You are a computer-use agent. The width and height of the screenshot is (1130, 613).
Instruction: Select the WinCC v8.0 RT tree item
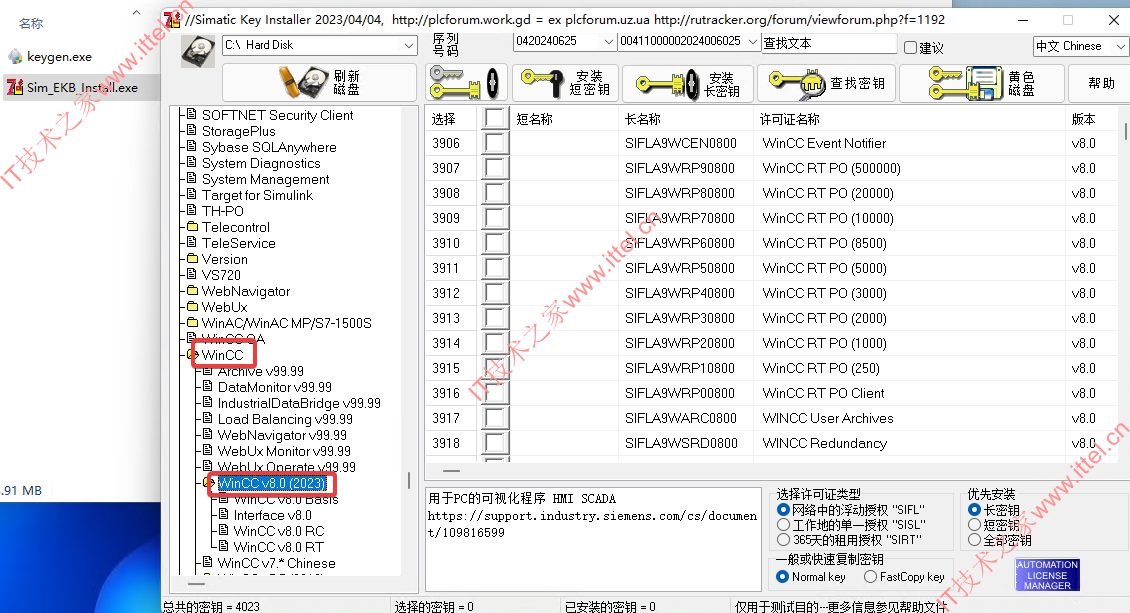pyautogui.click(x=278, y=547)
